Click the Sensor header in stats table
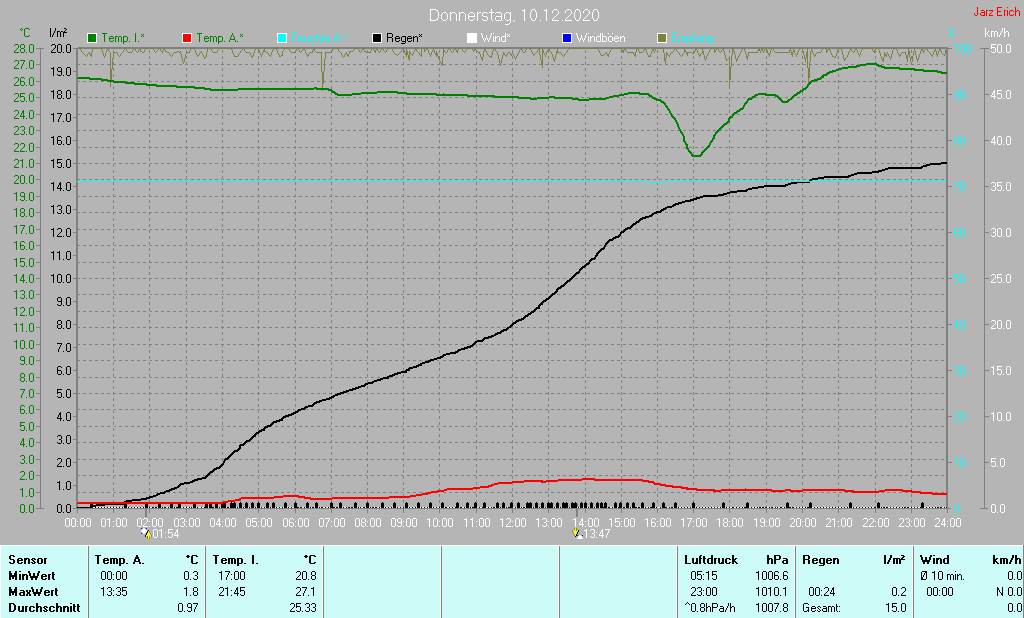 [28, 560]
